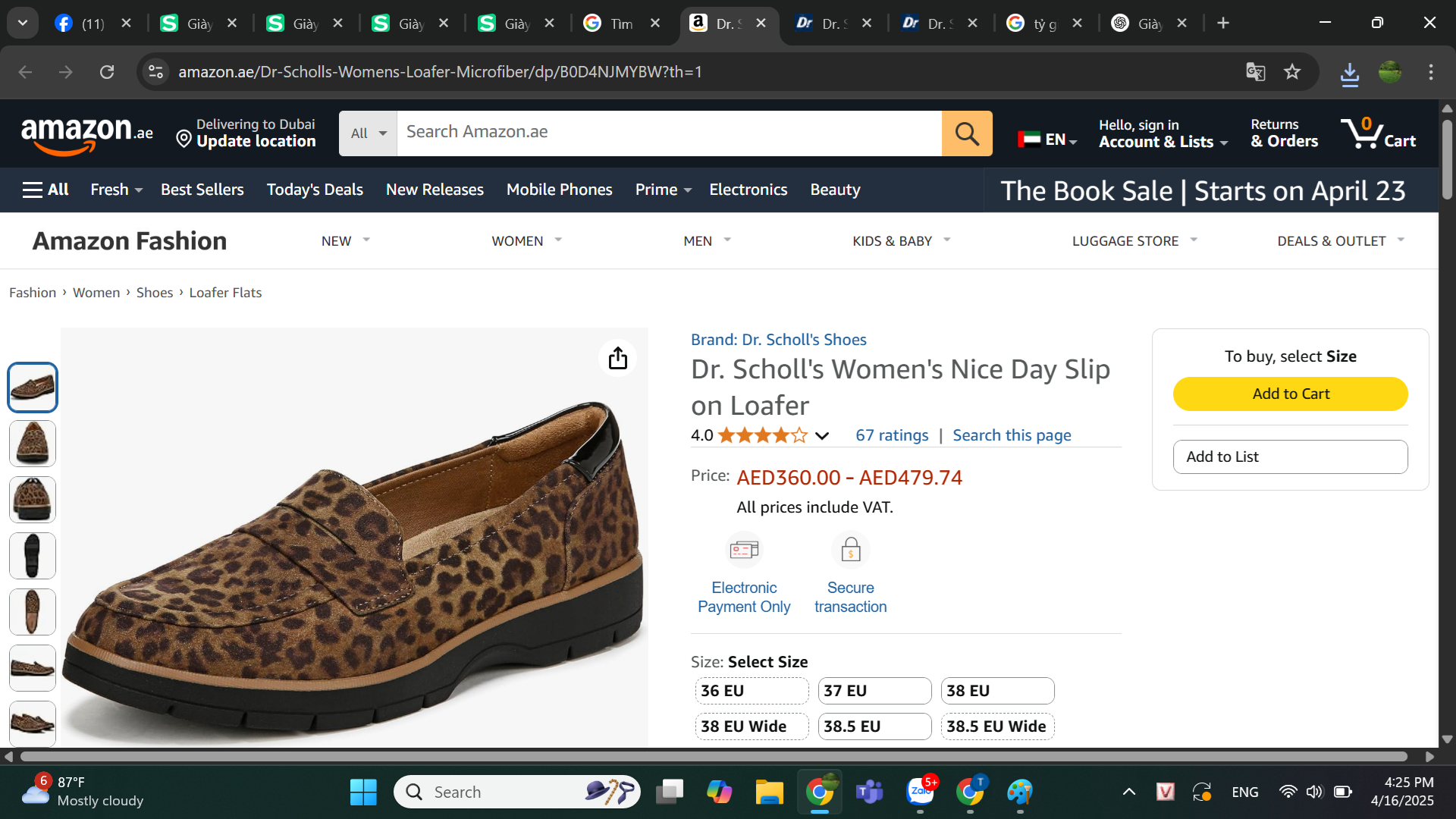Image resolution: width=1456 pixels, height=819 pixels.
Task: Select size 37 EU
Action: click(x=874, y=691)
